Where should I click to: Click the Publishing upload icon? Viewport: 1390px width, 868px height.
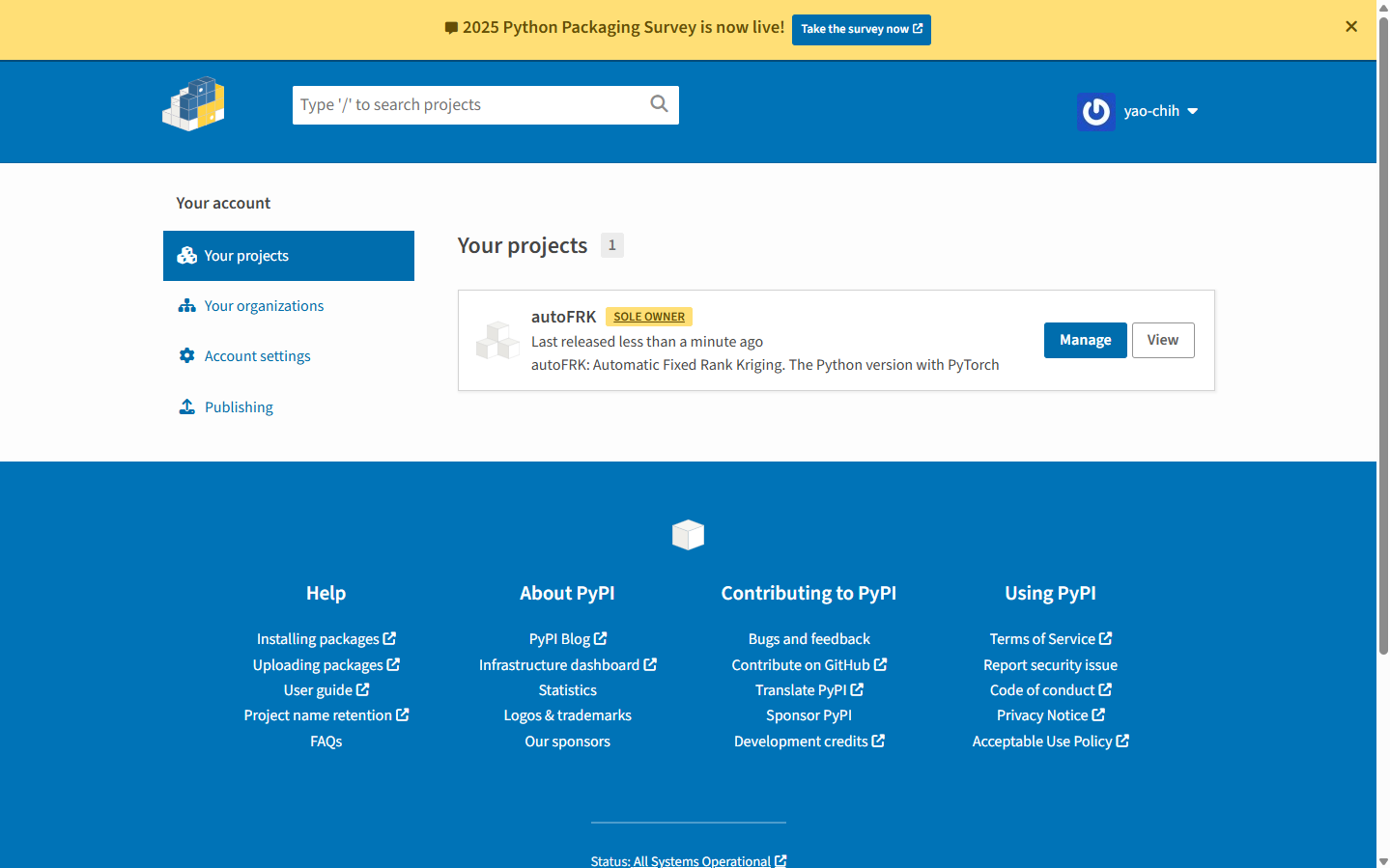tap(186, 407)
